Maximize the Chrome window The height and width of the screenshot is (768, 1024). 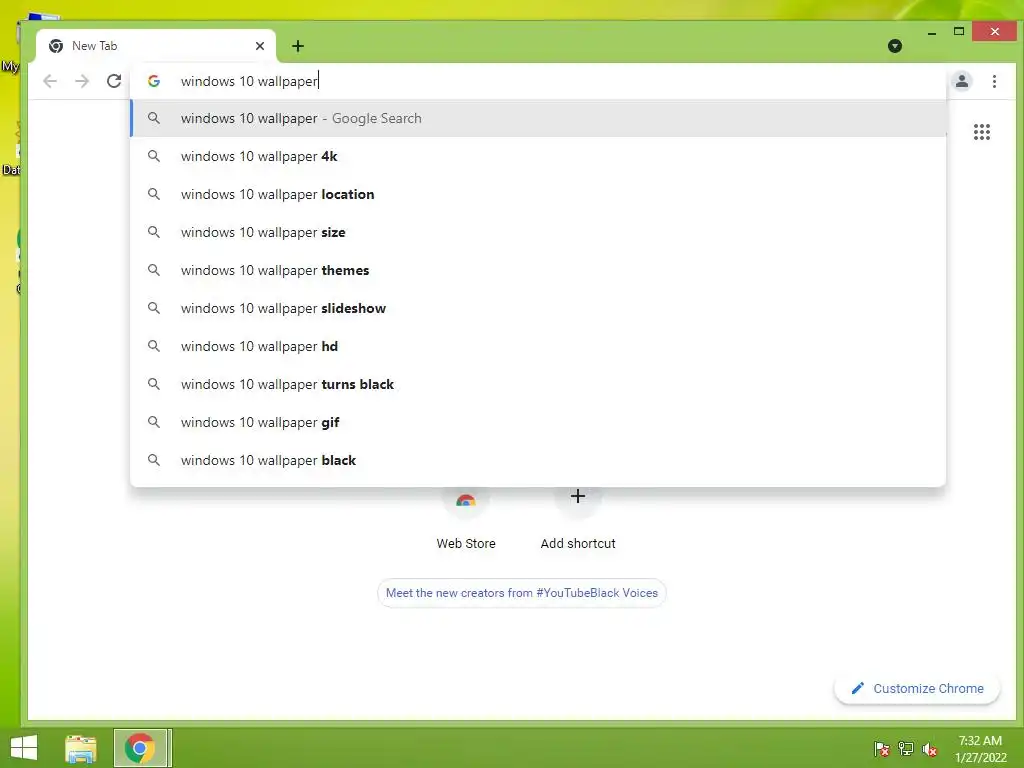(x=959, y=31)
